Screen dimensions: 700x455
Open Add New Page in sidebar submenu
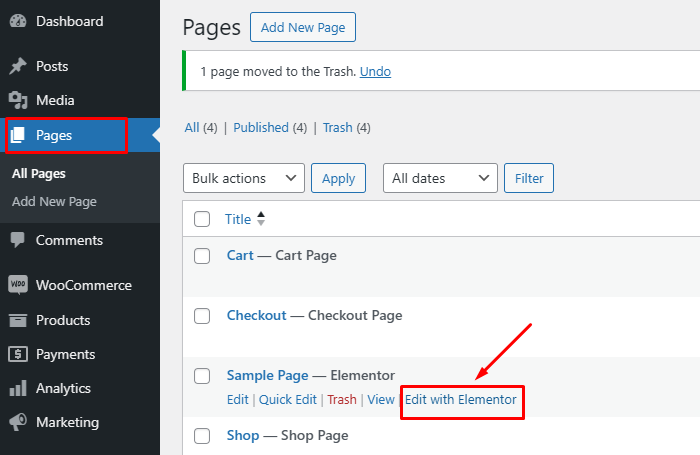coord(54,202)
